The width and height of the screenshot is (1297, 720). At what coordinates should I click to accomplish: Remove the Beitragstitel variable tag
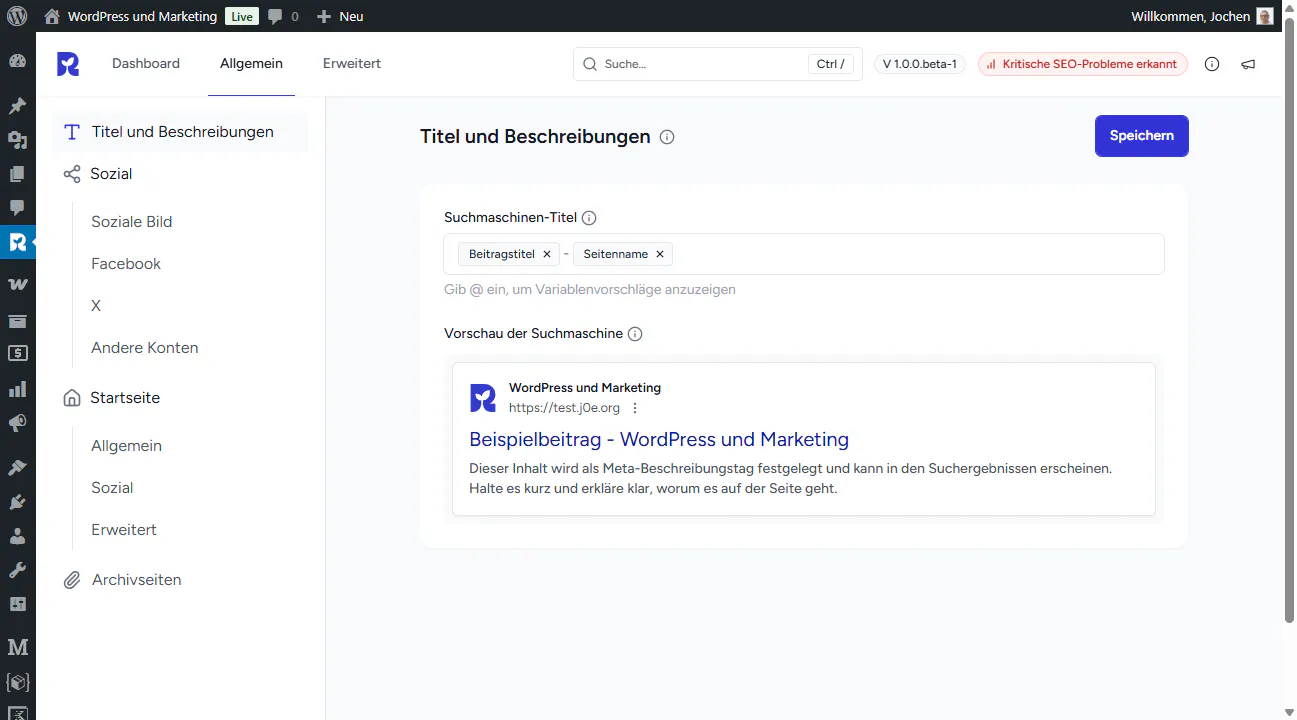point(547,255)
